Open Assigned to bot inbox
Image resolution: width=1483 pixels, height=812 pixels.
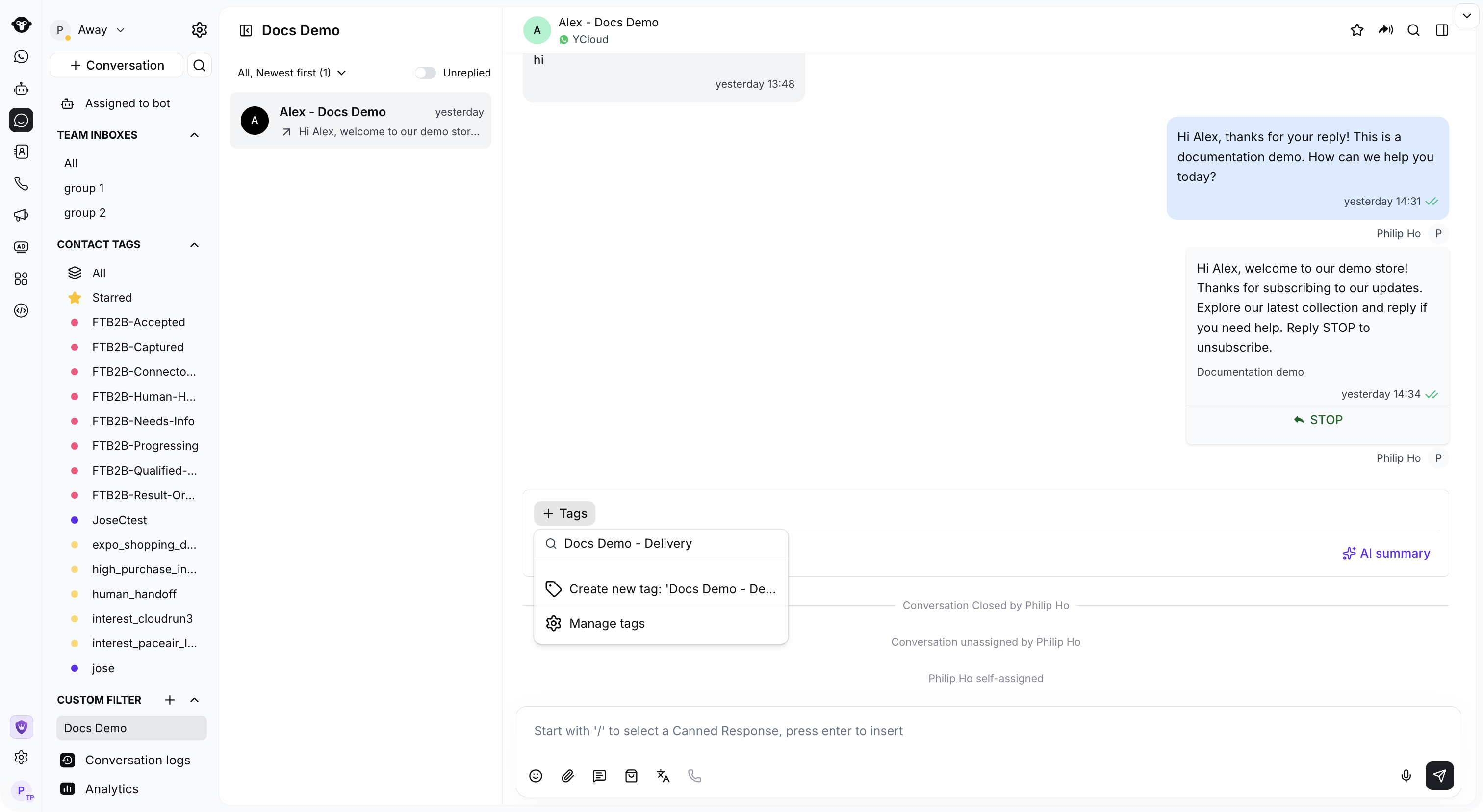(x=128, y=103)
